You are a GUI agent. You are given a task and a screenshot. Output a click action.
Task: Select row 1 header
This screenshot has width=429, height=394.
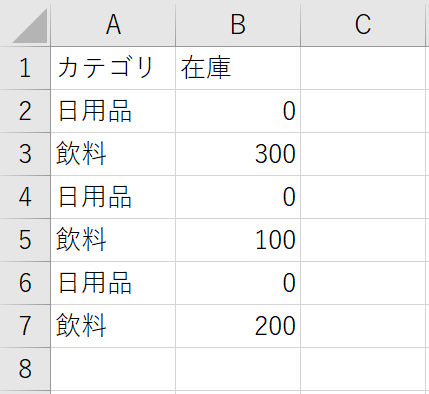pos(25,68)
